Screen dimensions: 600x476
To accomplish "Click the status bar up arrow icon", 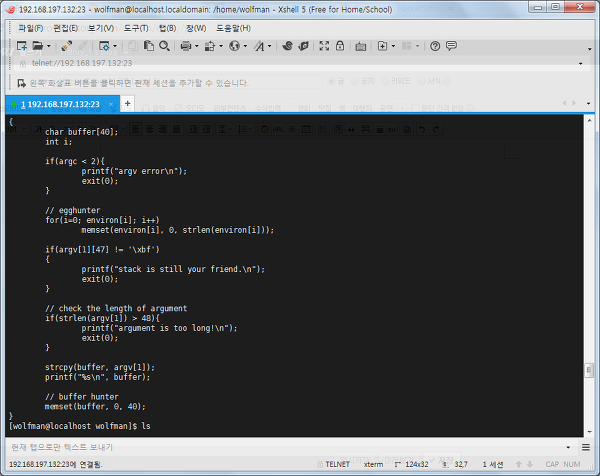I will click(x=518, y=464).
